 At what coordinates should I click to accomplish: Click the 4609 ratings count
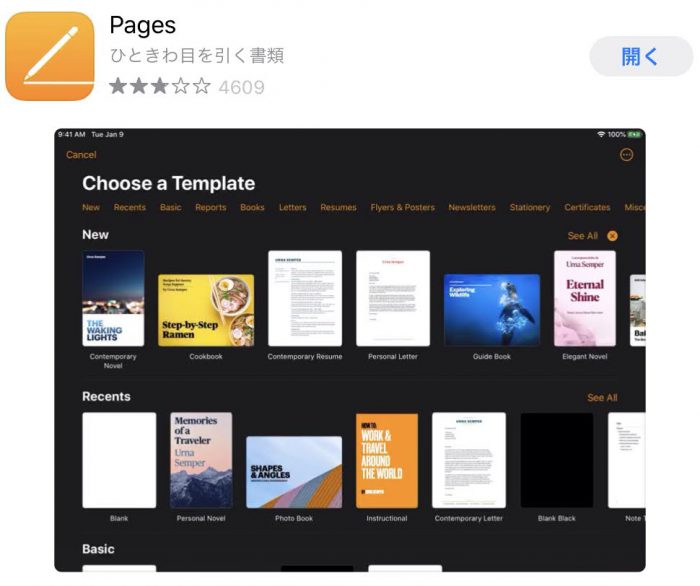point(242,87)
